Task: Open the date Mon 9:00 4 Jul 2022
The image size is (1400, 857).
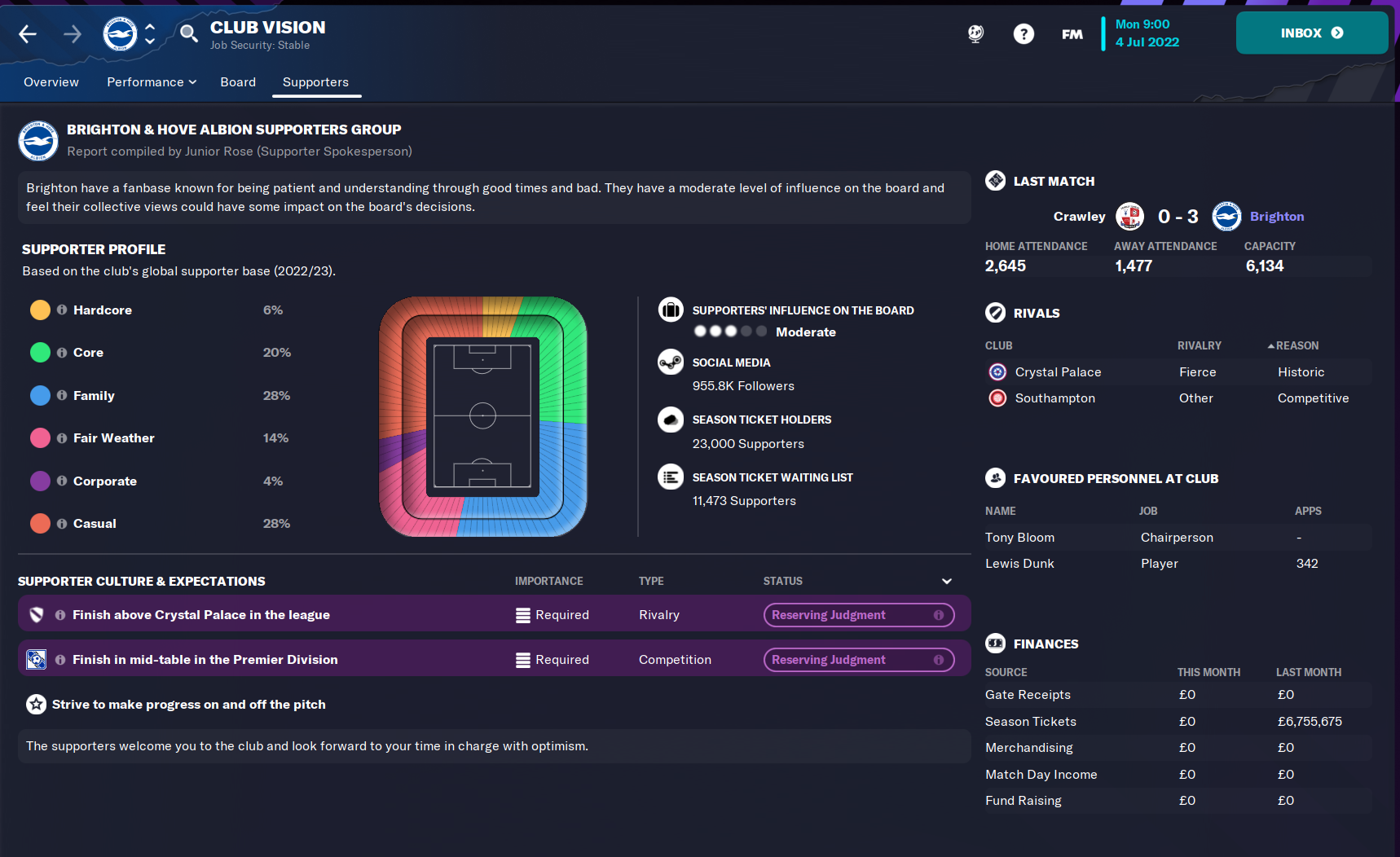Action: click(x=1147, y=33)
